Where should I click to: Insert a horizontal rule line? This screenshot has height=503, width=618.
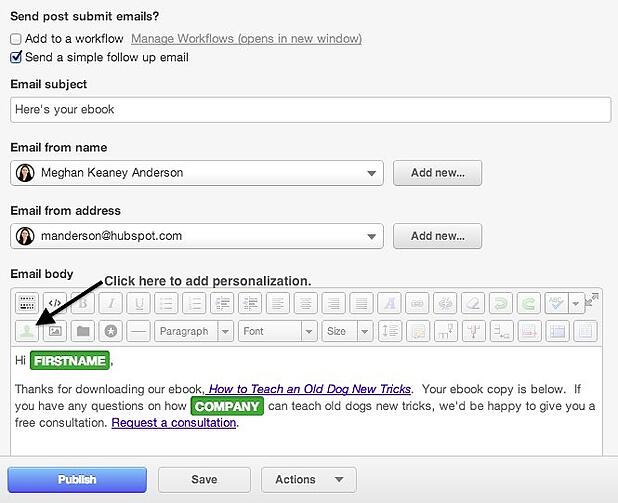click(139, 331)
